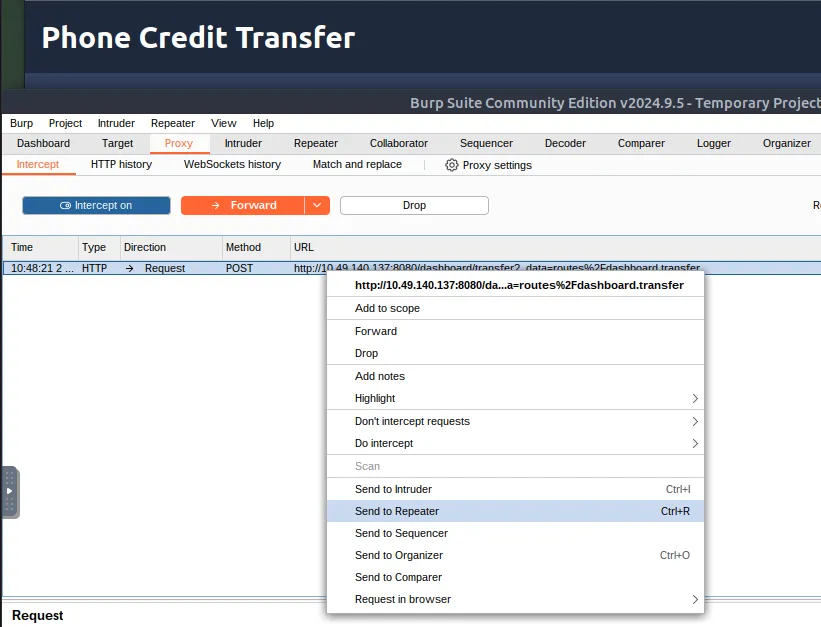This screenshot has height=627, width=821.
Task: Open the Decoder tool tab
Action: [x=565, y=143]
